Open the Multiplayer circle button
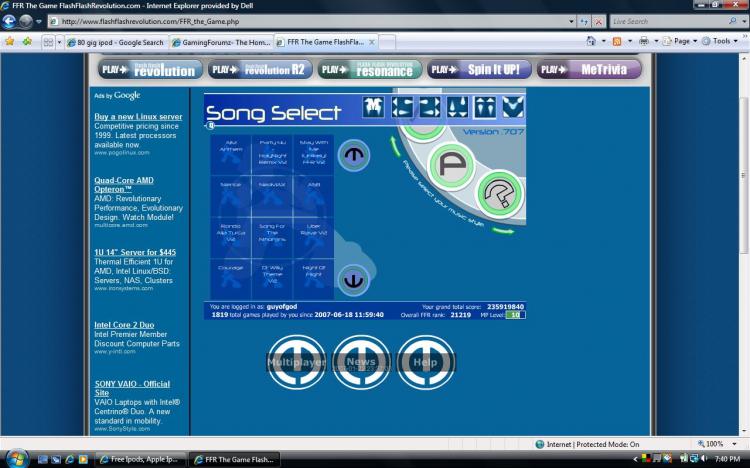The image size is (750, 468). click(x=296, y=362)
